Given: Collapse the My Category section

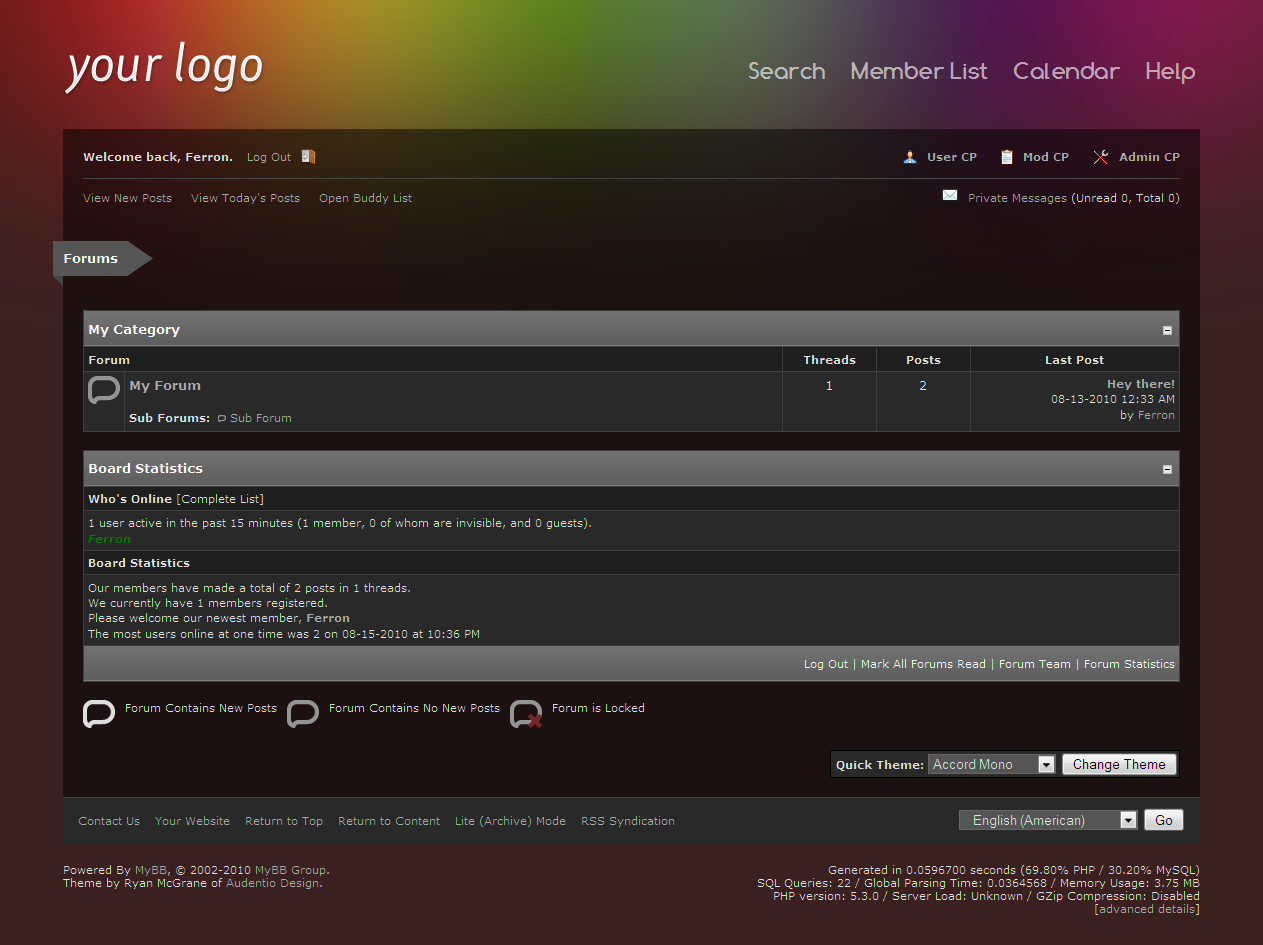Looking at the screenshot, I should (1167, 330).
